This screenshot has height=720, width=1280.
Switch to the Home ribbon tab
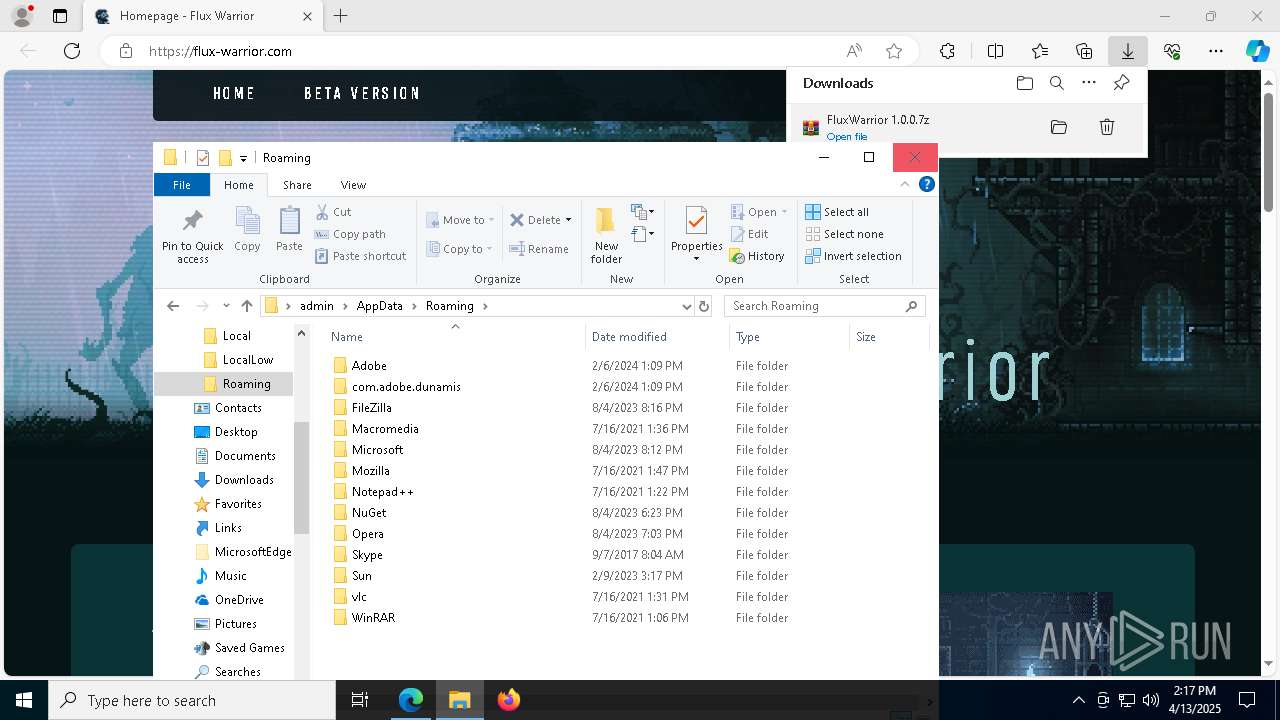click(x=239, y=185)
